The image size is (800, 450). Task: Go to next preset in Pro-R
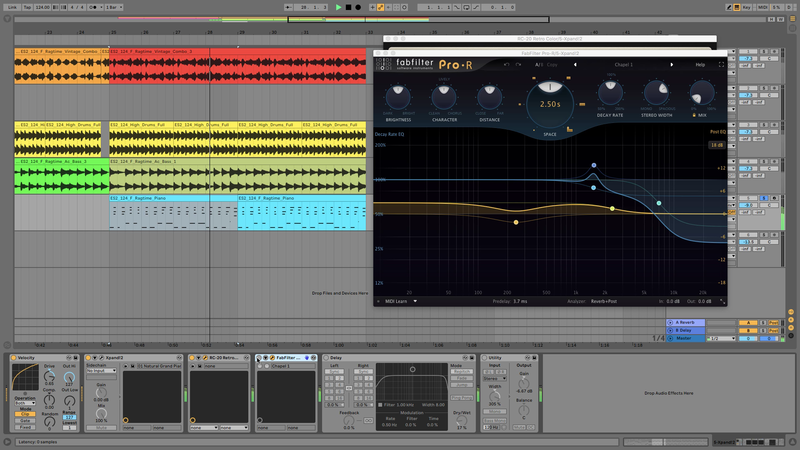(x=671, y=65)
